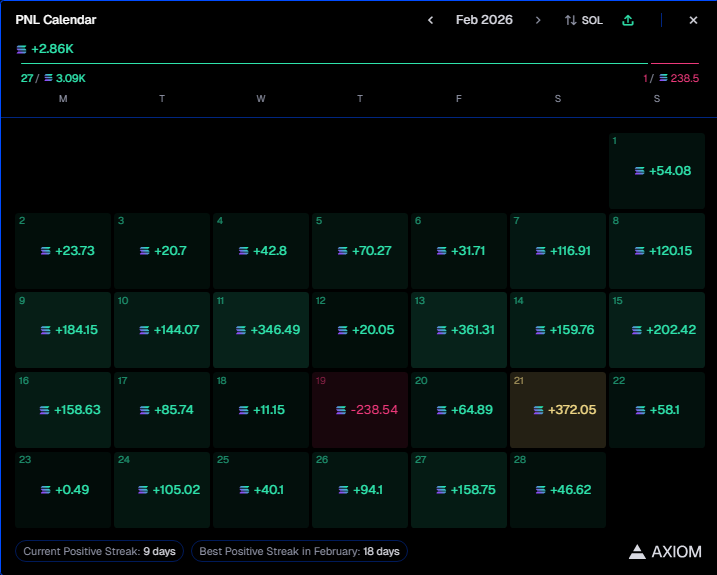
Task: Open the day 26 cell showing +94.1
Action: [x=360, y=490]
